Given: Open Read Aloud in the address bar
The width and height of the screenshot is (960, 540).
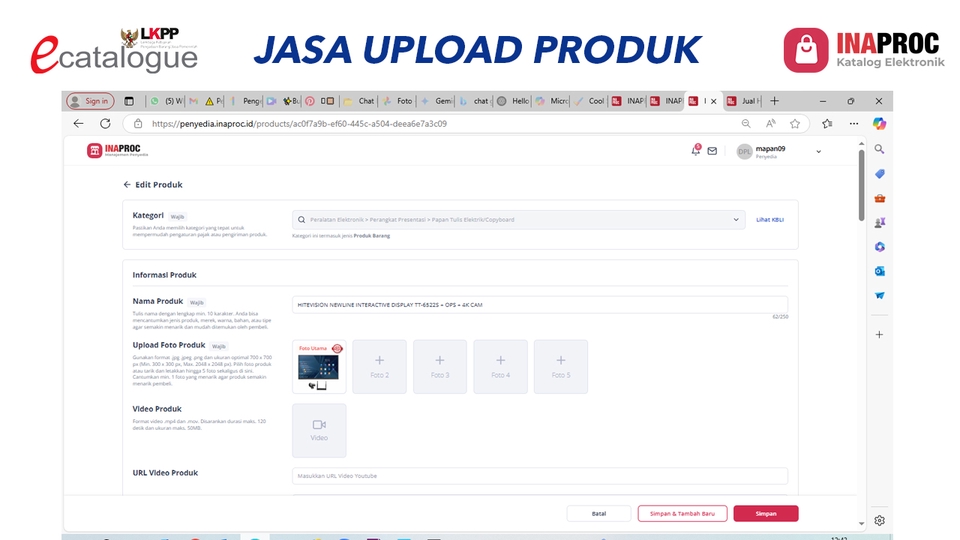Looking at the screenshot, I should tap(770, 124).
